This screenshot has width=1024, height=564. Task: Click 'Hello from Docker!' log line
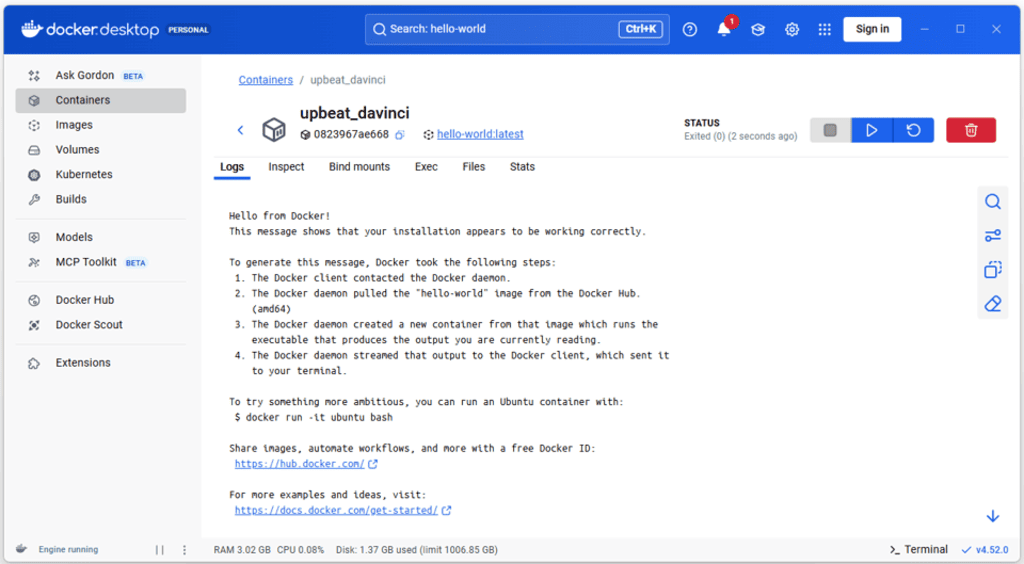[280, 216]
